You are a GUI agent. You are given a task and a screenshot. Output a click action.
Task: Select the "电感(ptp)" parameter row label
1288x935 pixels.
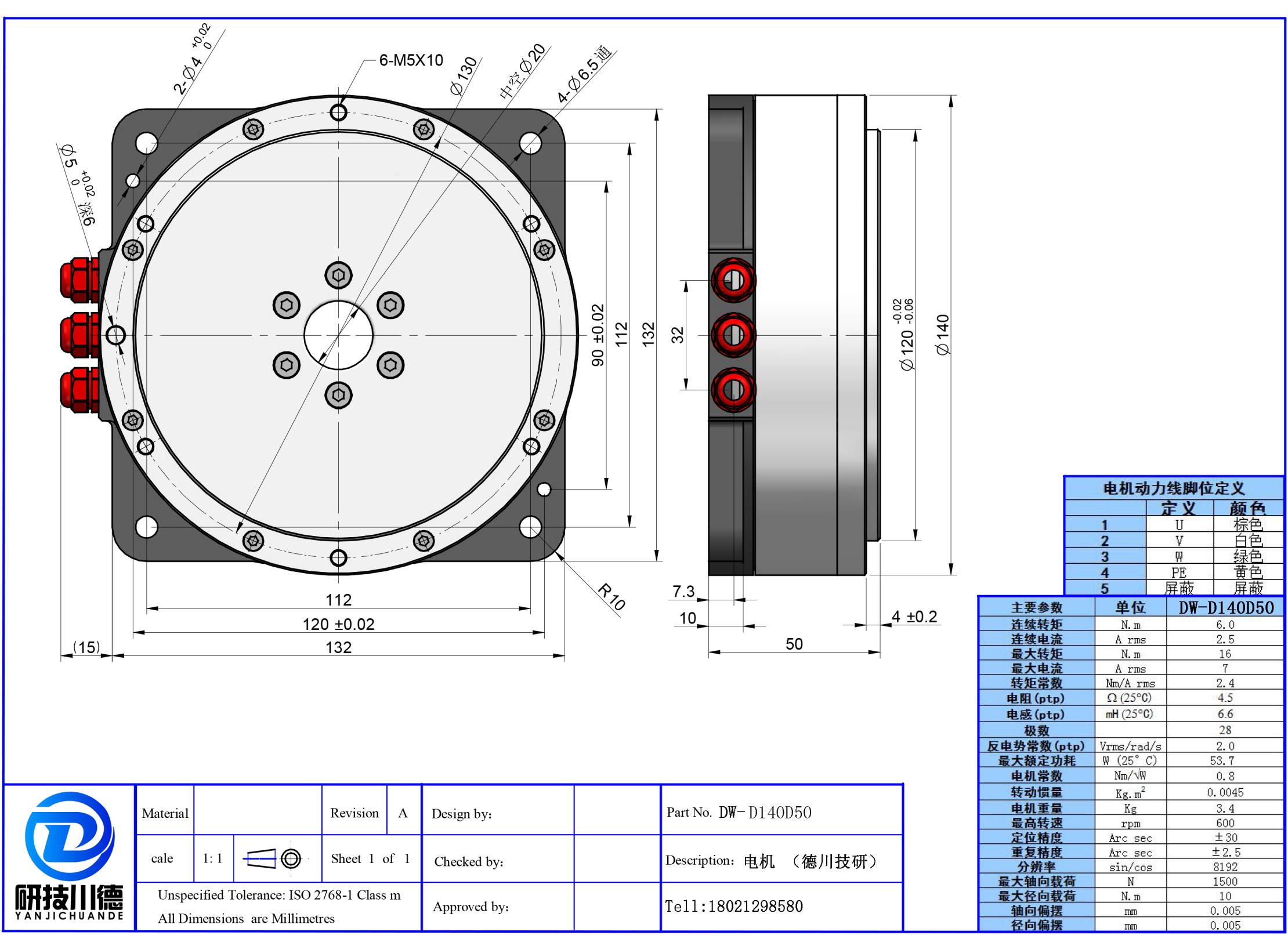coord(1036,715)
